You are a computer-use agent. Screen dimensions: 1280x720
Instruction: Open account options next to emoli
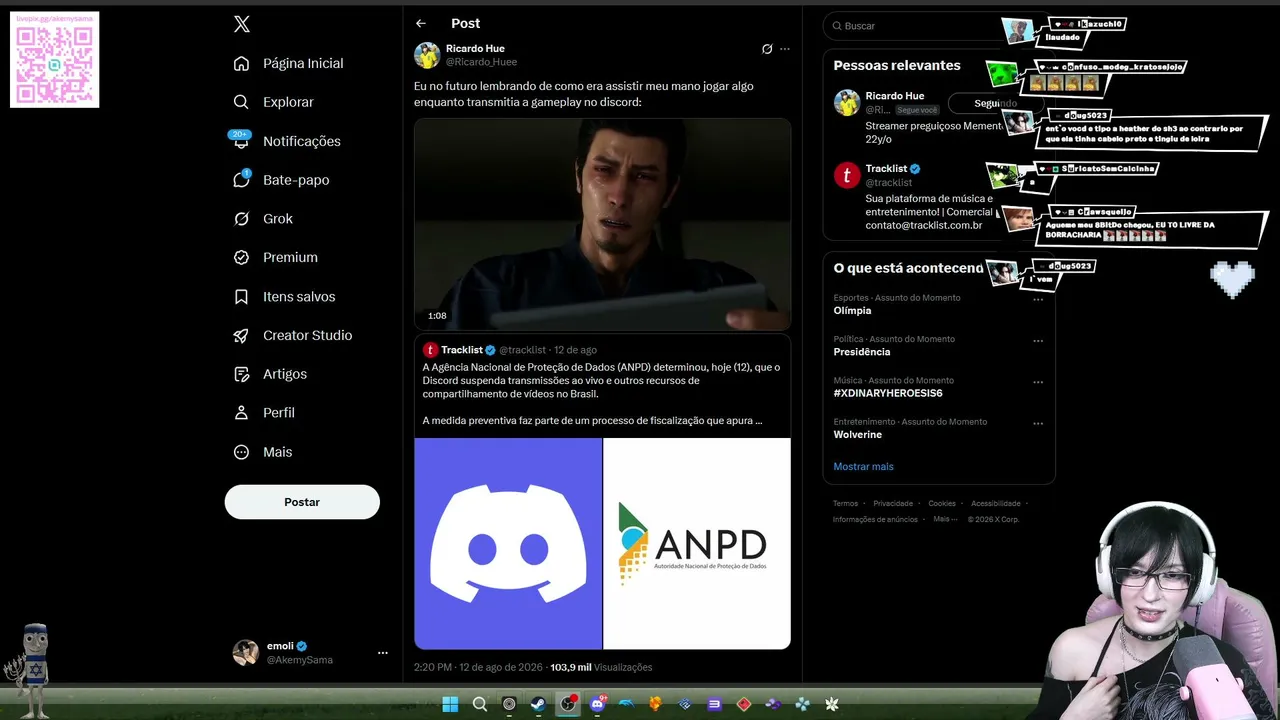[x=382, y=653]
